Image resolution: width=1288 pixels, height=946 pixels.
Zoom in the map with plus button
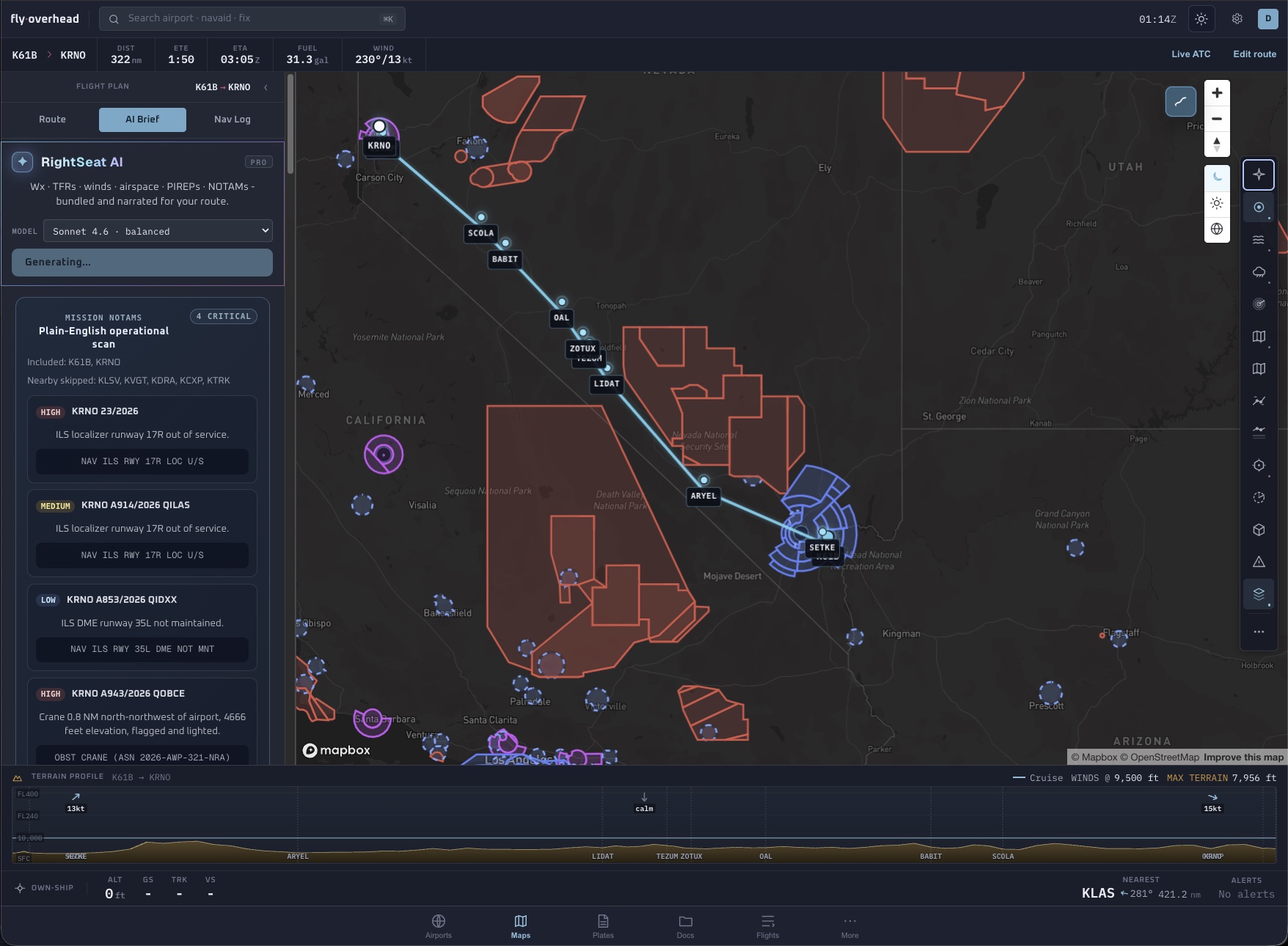[1217, 93]
